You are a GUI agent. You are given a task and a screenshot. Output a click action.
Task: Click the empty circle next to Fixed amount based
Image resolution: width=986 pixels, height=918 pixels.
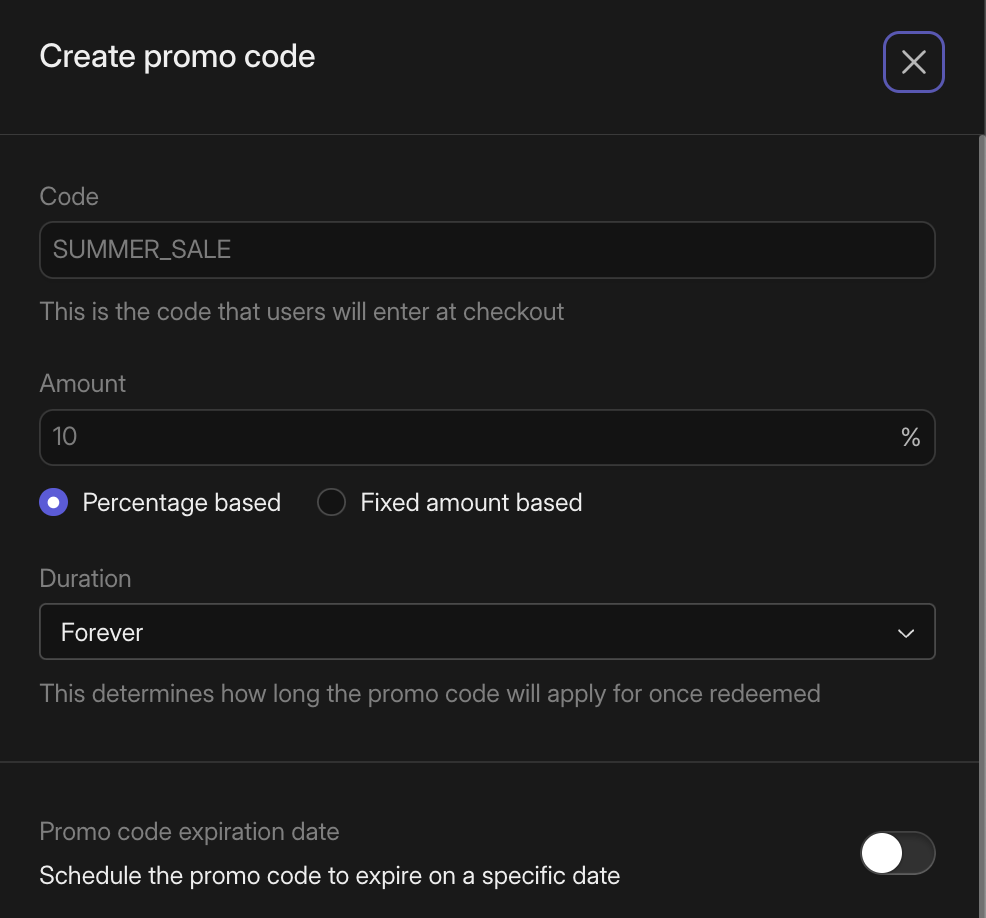point(331,502)
